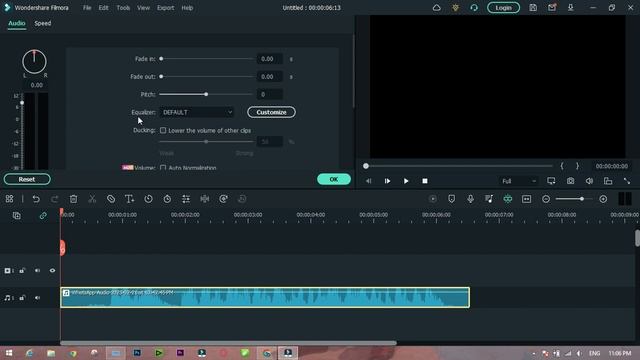The width and height of the screenshot is (640, 360).
Task: Open the Export menu
Action: point(165,8)
